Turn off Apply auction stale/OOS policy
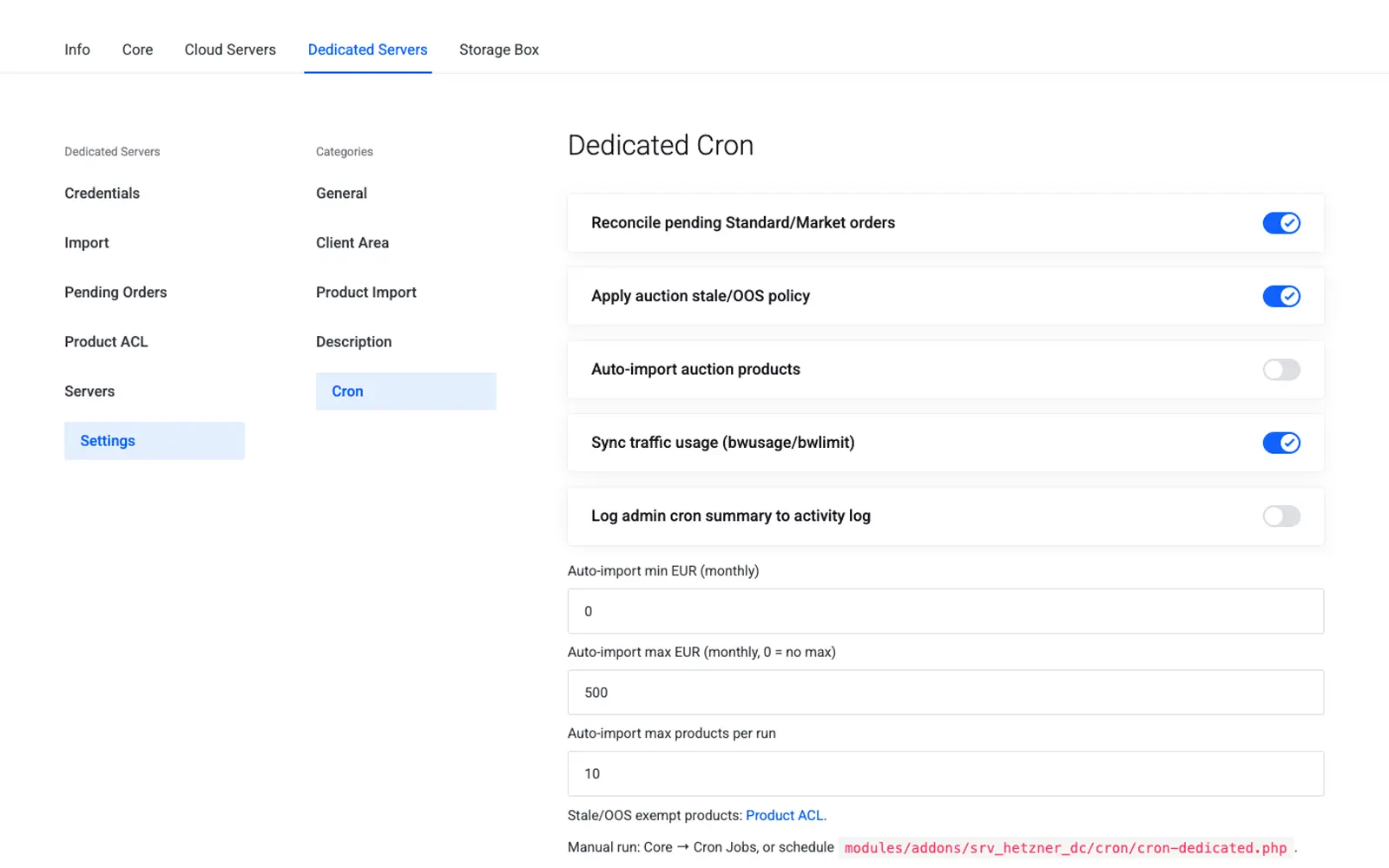Viewport: 1389px width, 868px height. point(1281,296)
